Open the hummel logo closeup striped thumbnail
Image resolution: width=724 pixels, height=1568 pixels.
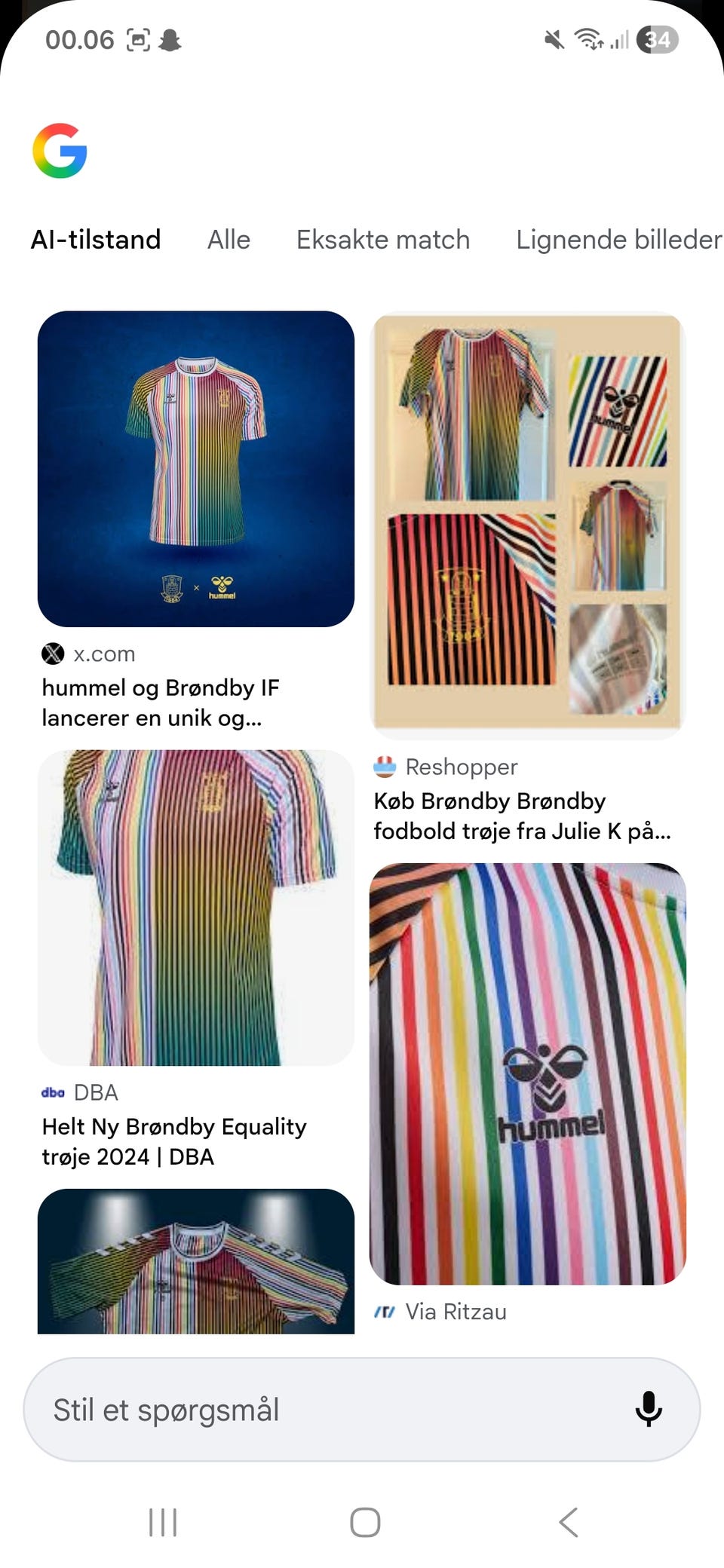(528, 1074)
